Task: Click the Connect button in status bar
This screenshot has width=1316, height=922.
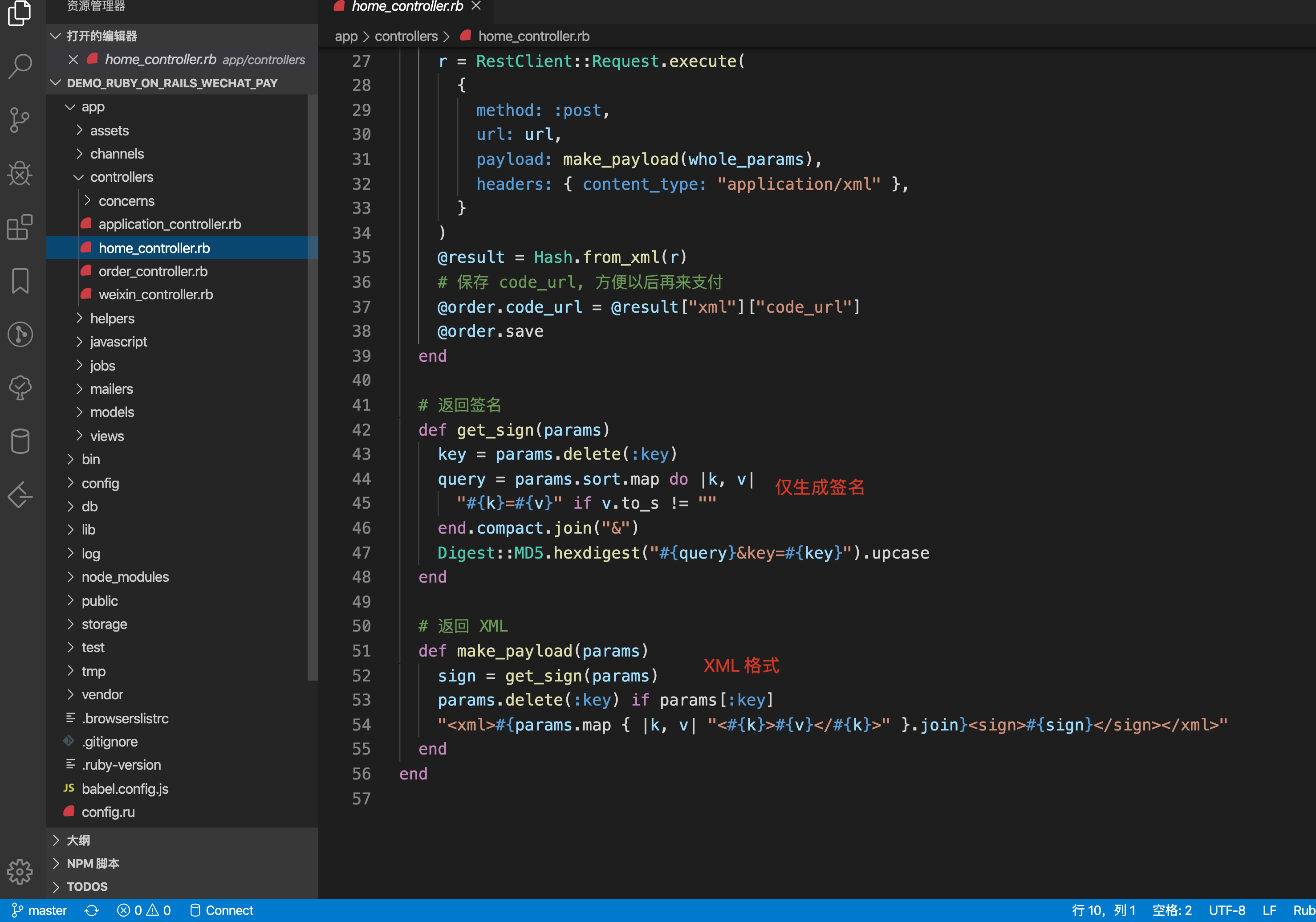Action: 222,910
